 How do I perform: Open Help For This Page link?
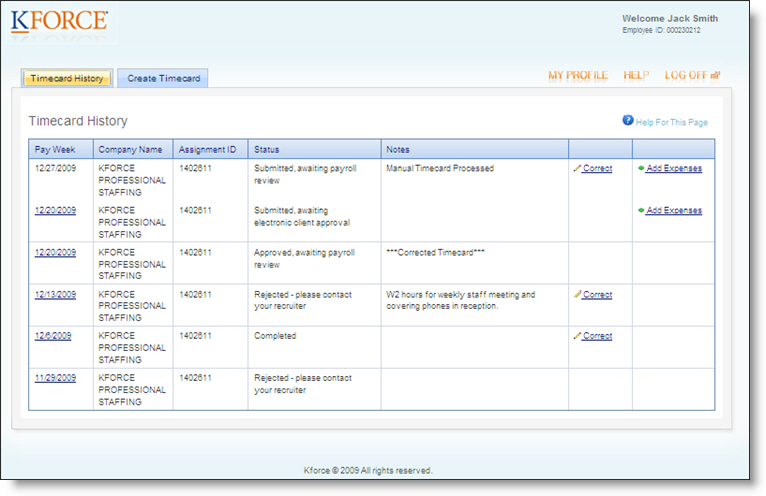click(x=672, y=122)
